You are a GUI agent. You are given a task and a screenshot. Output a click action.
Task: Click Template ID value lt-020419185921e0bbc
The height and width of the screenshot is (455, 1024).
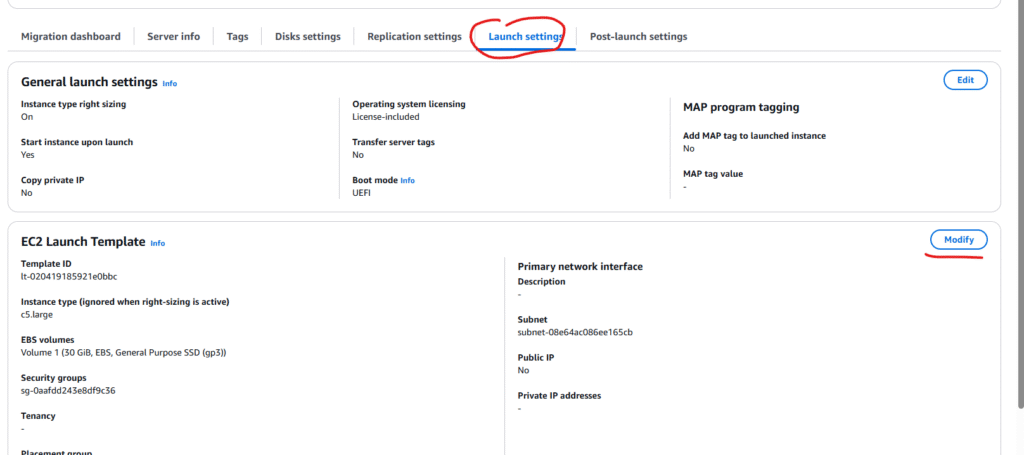tap(69, 276)
